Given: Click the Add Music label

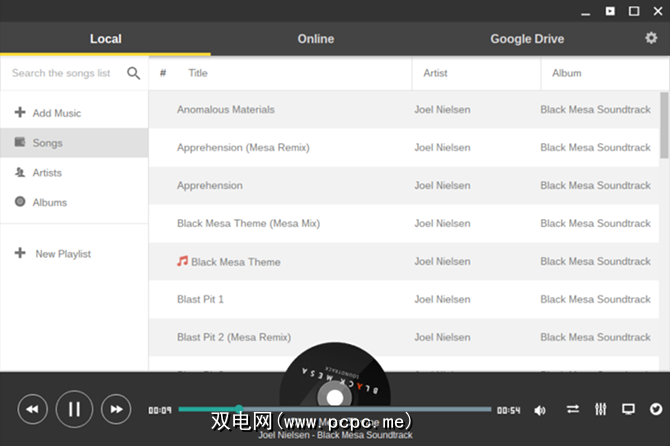Looking at the screenshot, I should (57, 113).
